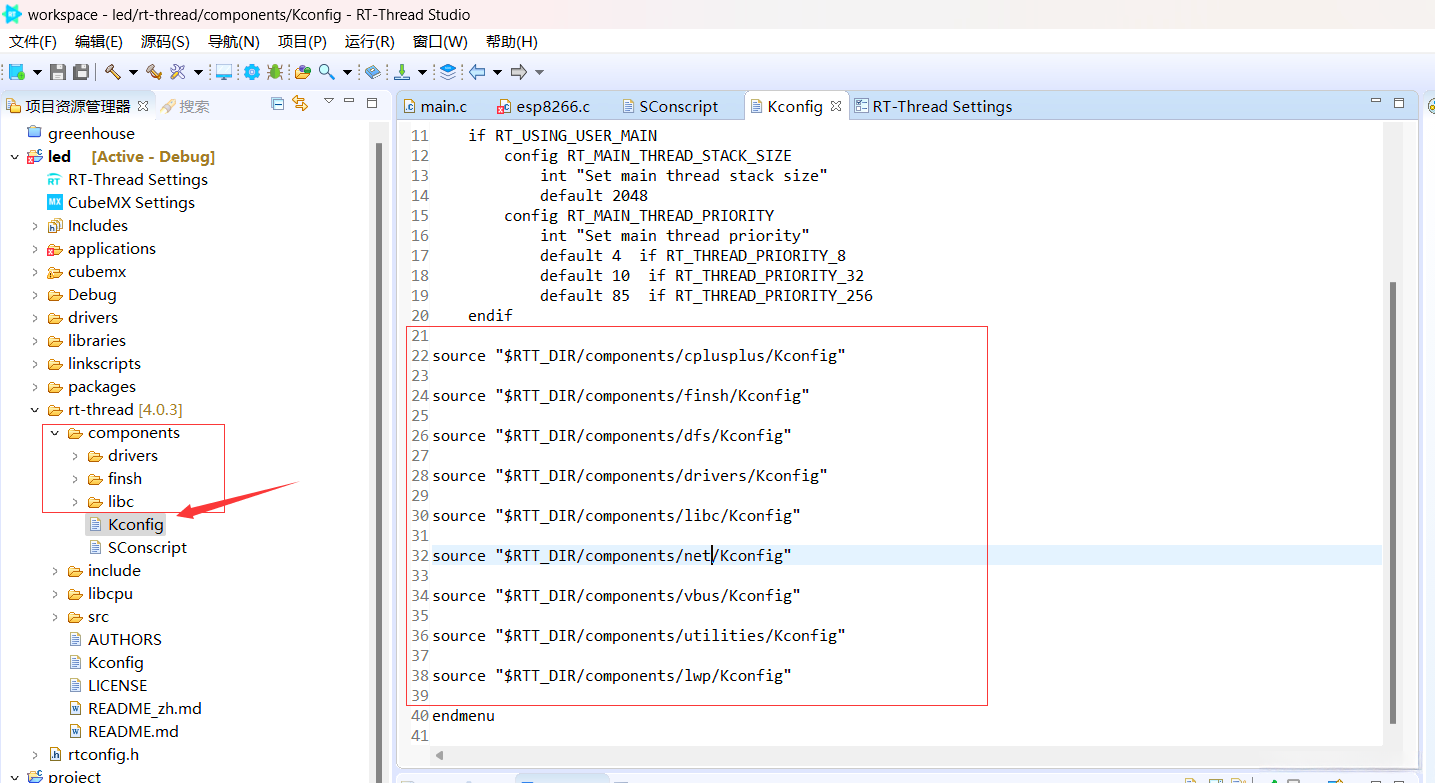Select CubeMX Settings in the project tree
The height and width of the screenshot is (783, 1435).
[x=121, y=203]
